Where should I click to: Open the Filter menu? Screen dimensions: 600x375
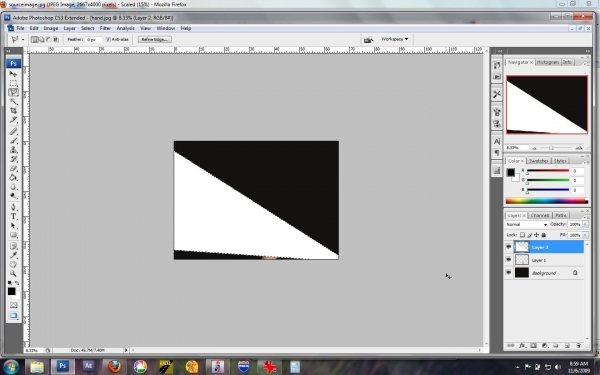point(105,28)
